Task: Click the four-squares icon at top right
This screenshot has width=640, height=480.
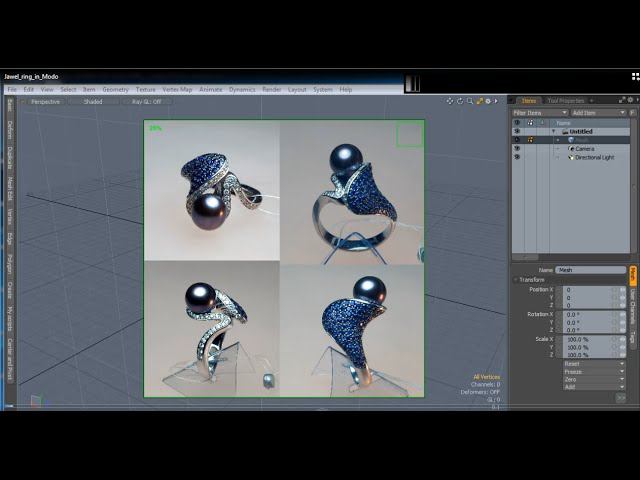Action: click(636, 76)
